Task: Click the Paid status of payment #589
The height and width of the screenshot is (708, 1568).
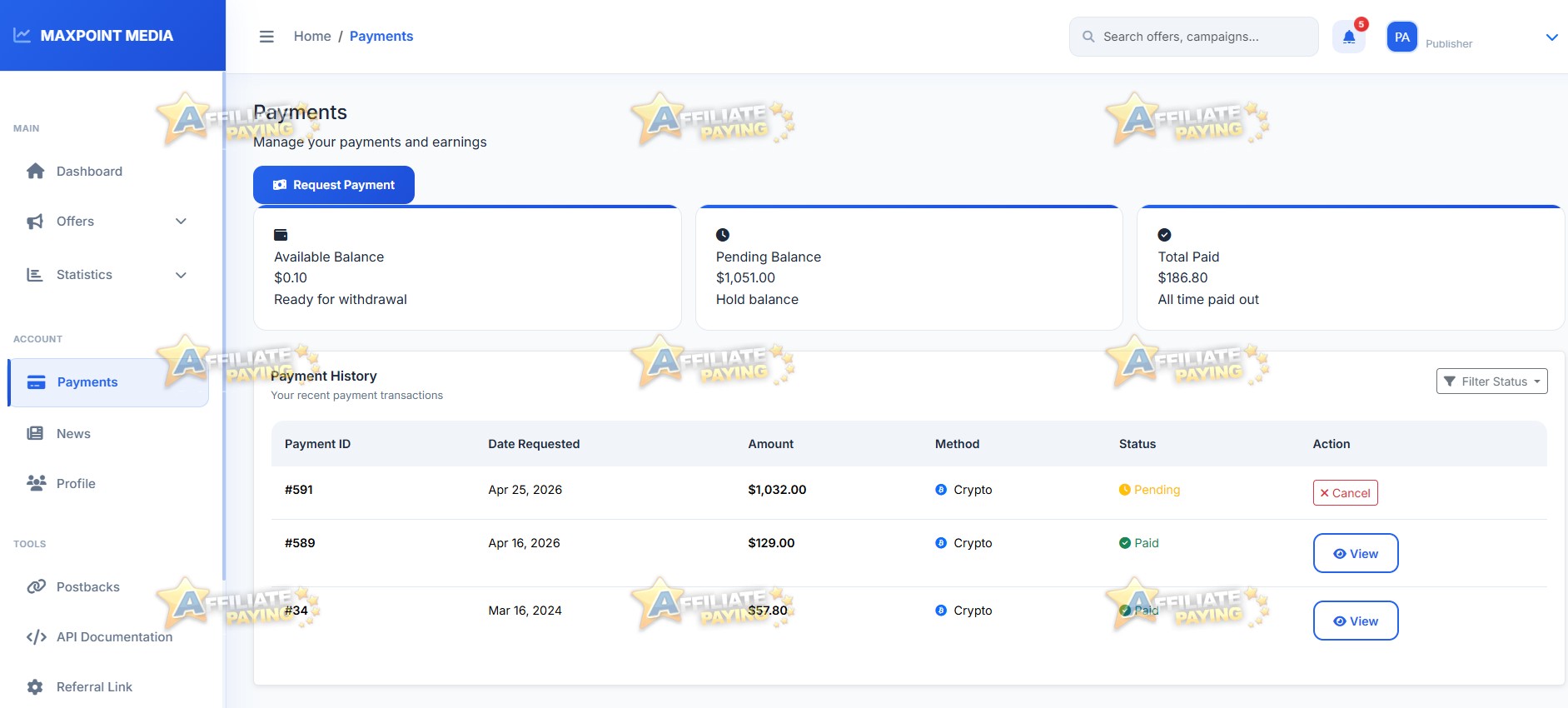Action: coord(1139,543)
